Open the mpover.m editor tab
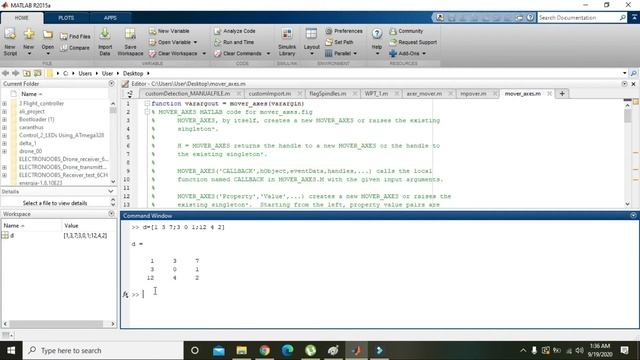640x360 pixels. (473, 94)
